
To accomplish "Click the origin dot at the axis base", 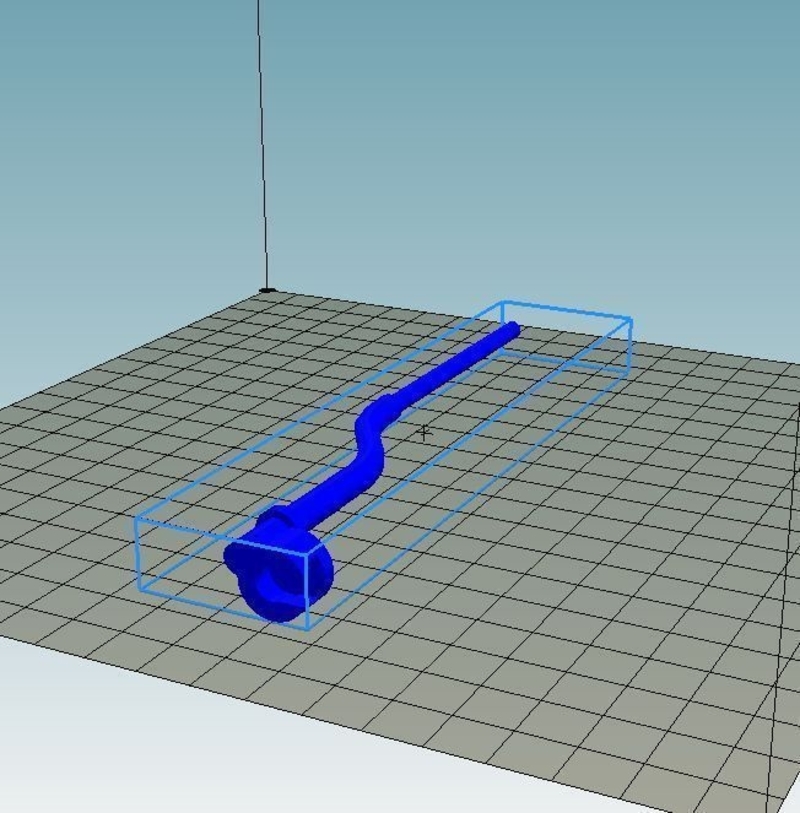I will [x=267, y=291].
